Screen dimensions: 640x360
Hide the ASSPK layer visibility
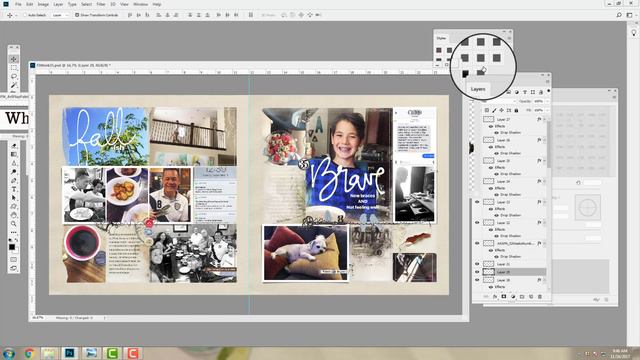tap(477, 243)
